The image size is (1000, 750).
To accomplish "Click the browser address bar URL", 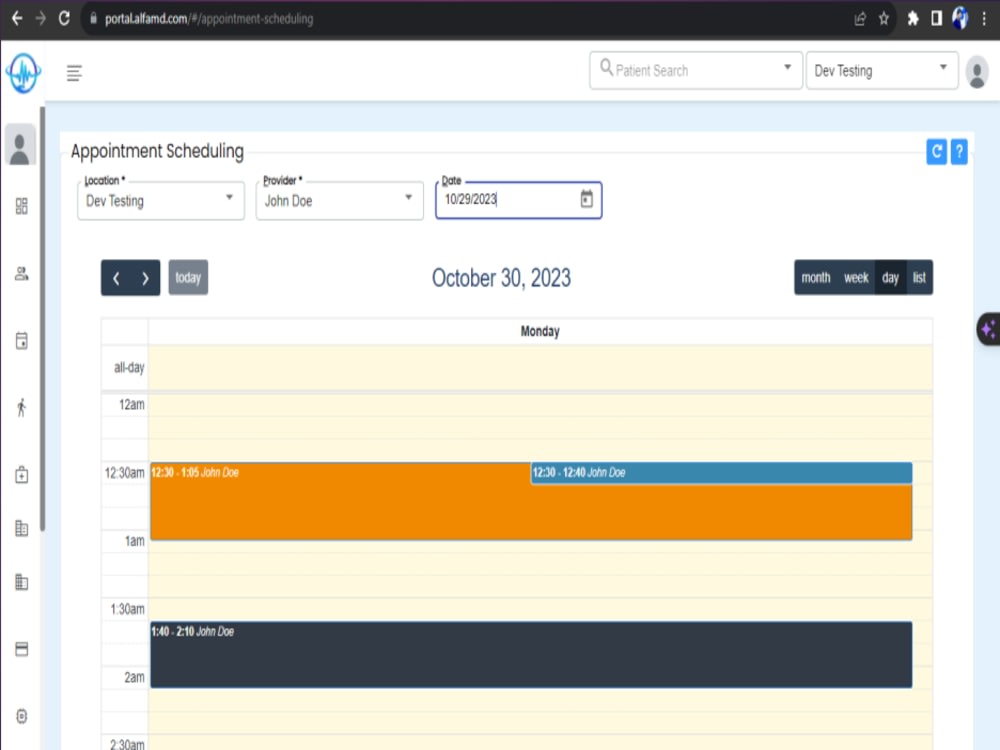I will click(x=209, y=18).
